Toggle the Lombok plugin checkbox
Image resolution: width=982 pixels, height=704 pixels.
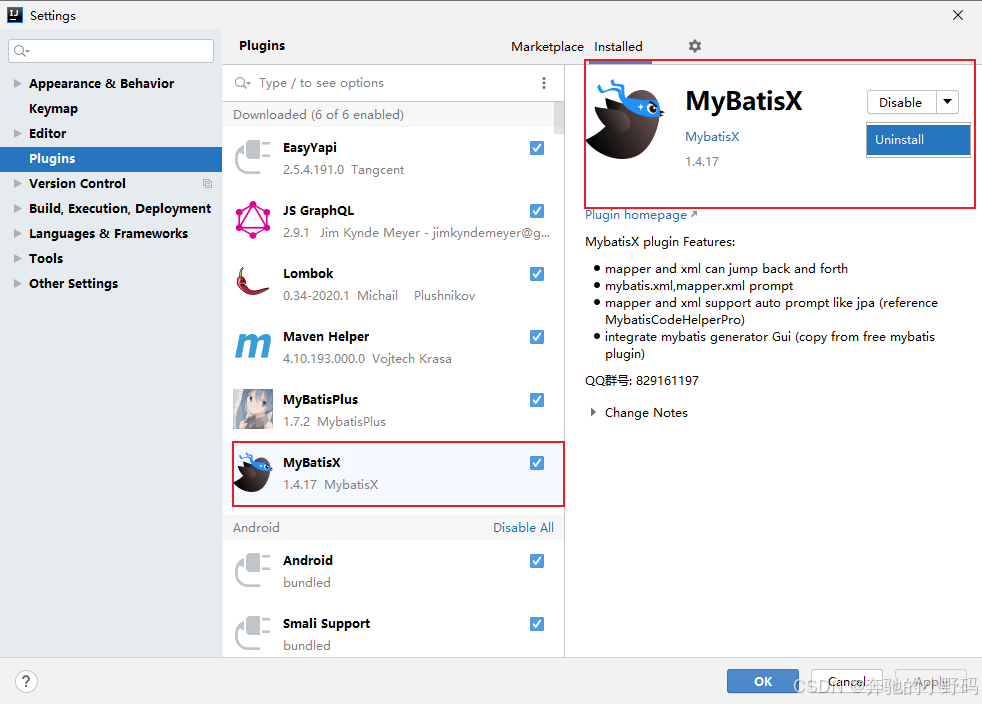(x=537, y=274)
